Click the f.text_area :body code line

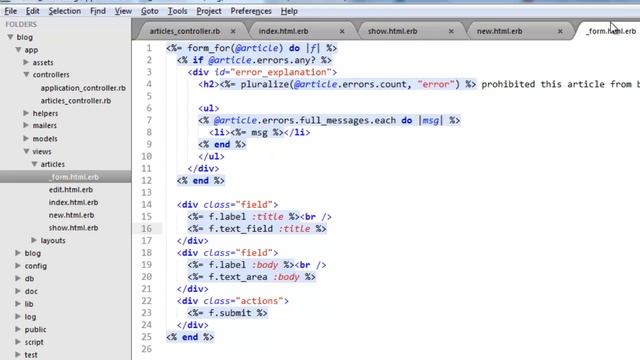[x=251, y=277]
